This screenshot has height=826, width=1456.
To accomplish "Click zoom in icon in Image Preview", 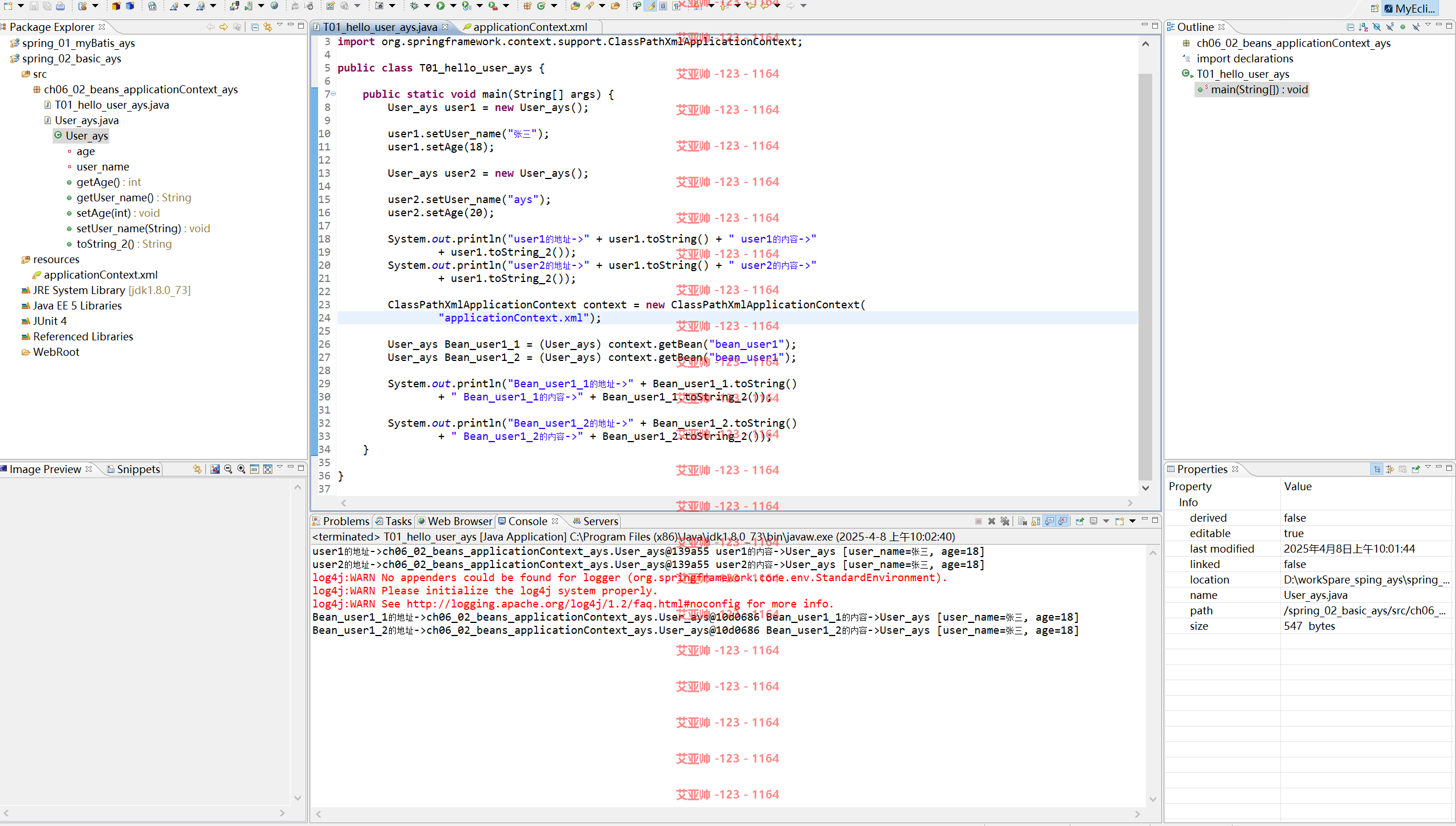I will 241,469.
